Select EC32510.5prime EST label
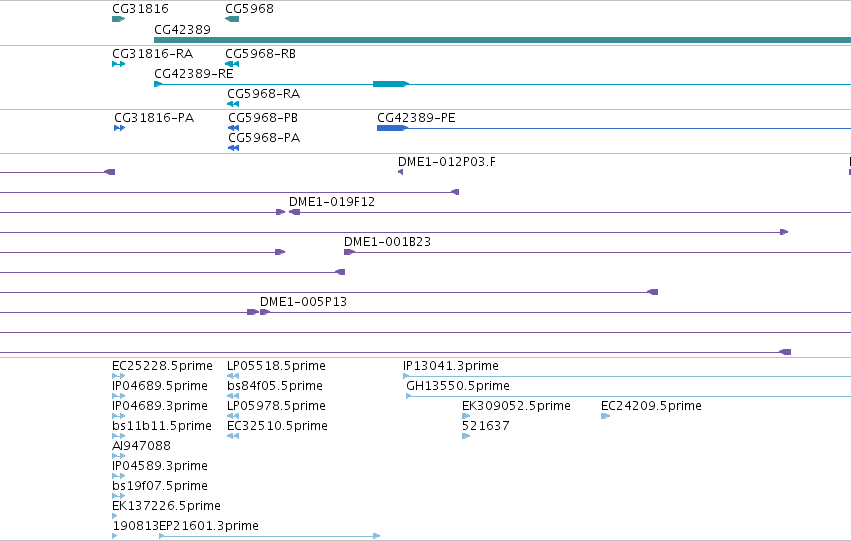Screen dimensions: 851x541 277,425
